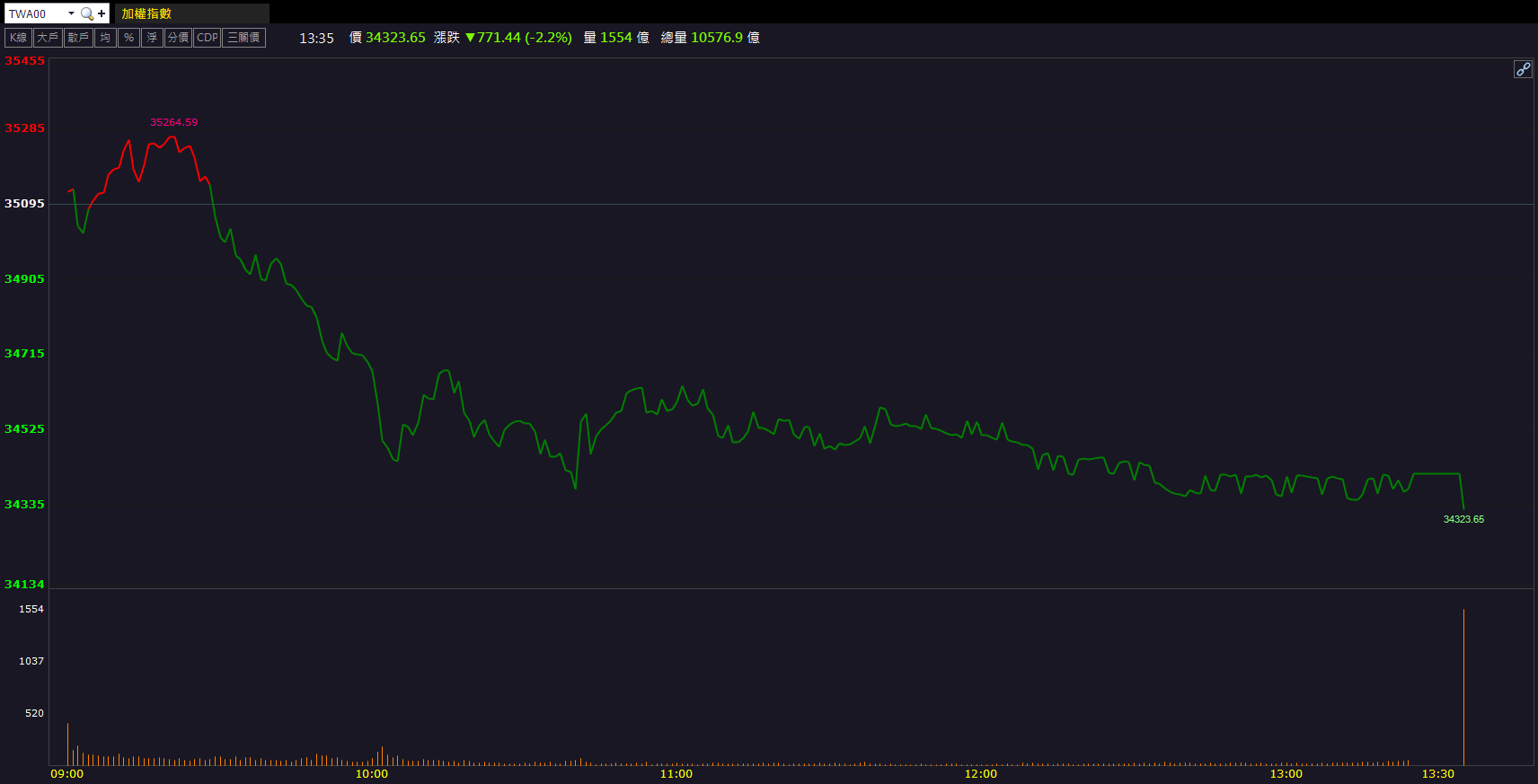Click the 10:00 time axis label

coord(372,774)
